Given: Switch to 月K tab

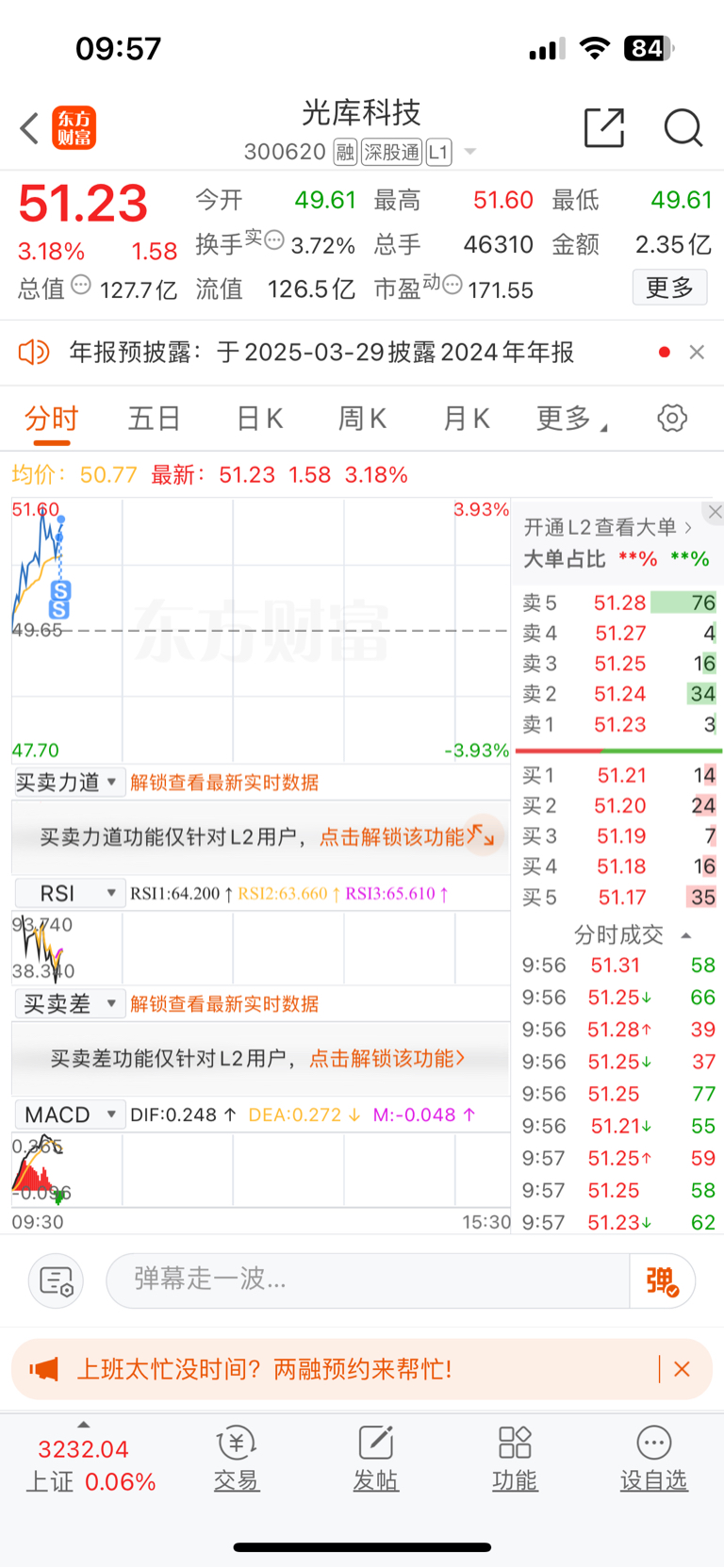Looking at the screenshot, I should (x=466, y=418).
